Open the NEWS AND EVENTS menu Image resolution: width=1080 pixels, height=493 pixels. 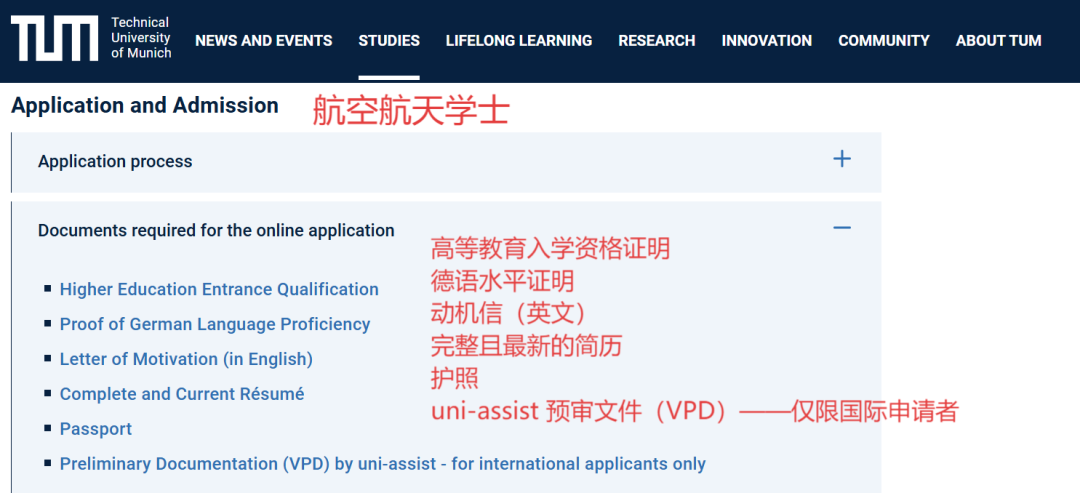point(264,41)
